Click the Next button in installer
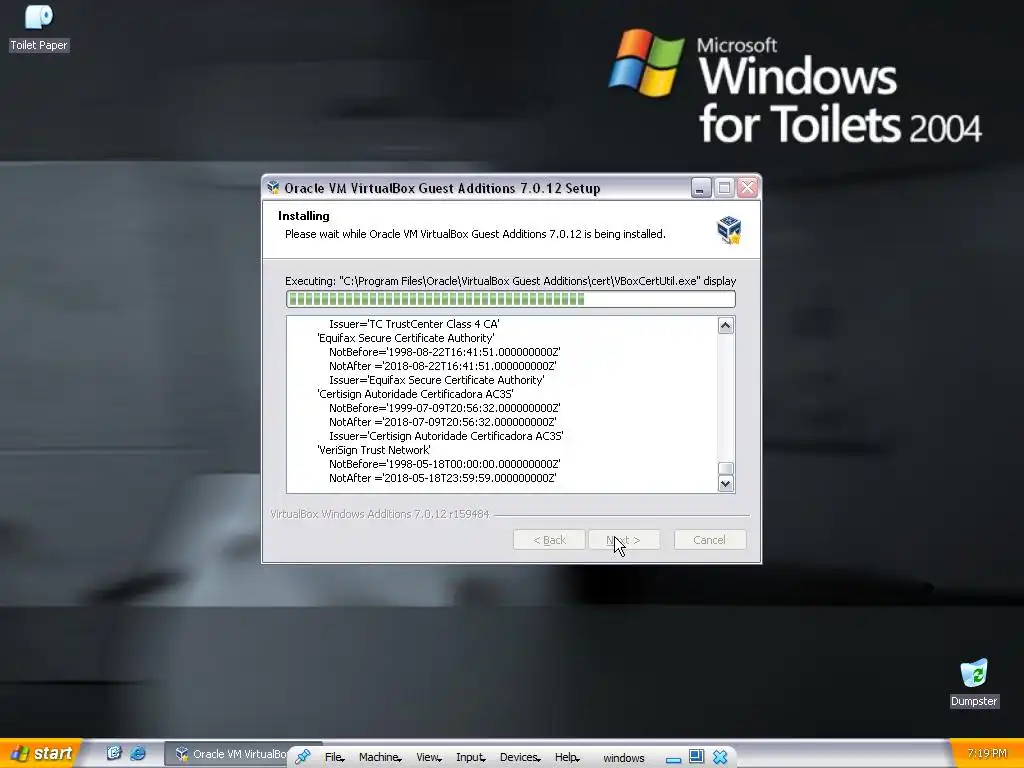The image size is (1024, 768). 624,540
